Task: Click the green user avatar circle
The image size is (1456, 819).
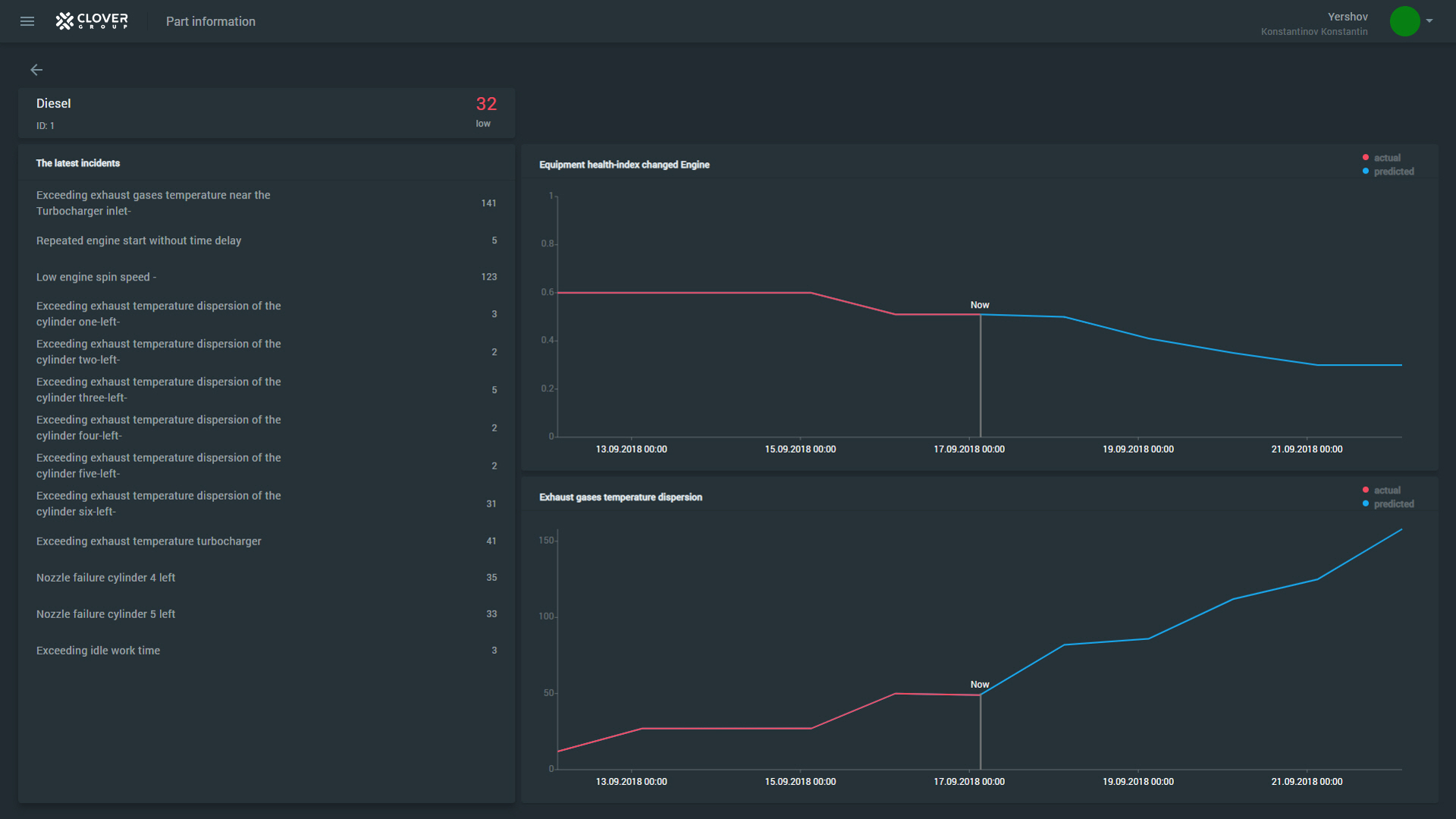Action: pos(1404,21)
